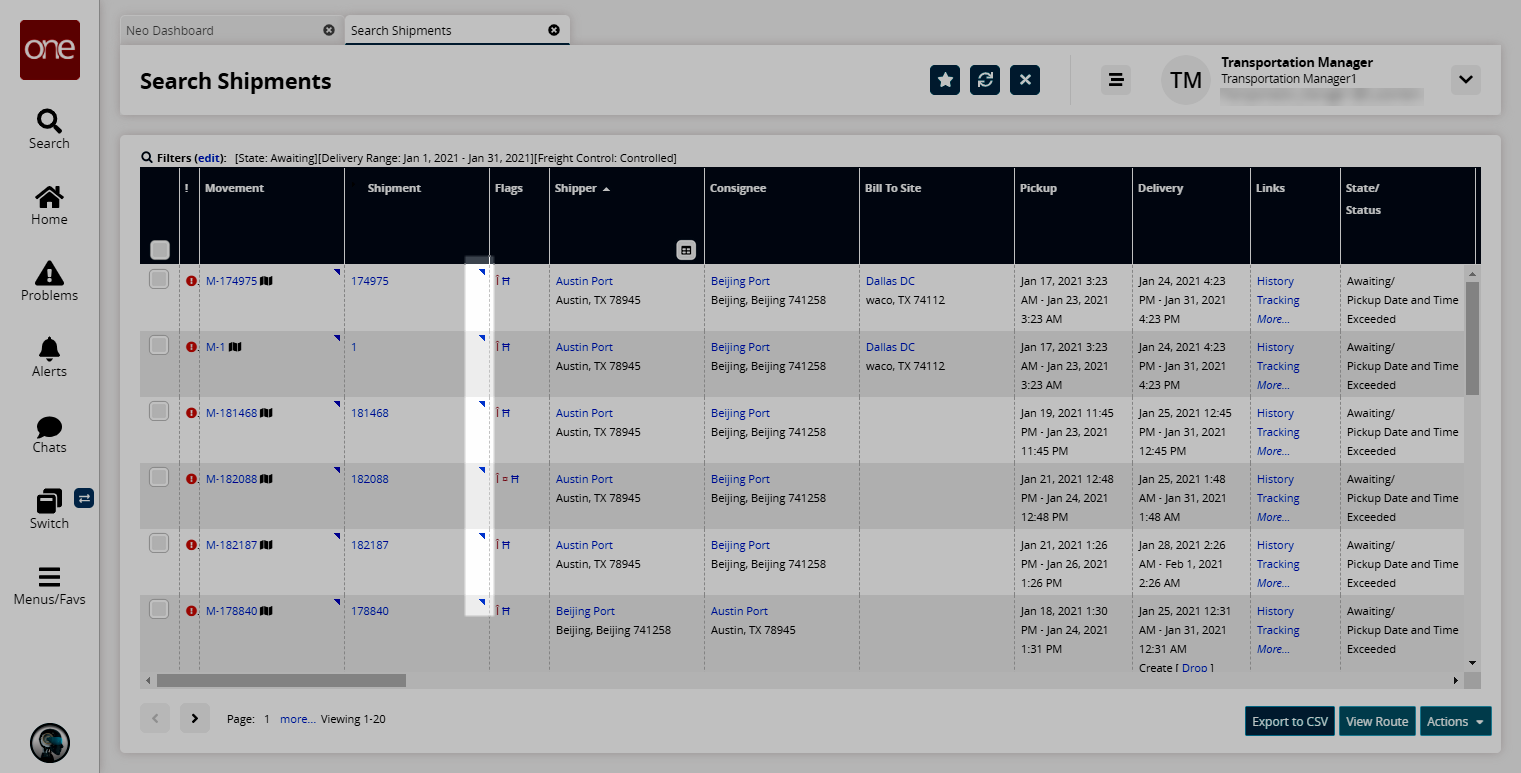Click the horizontal table scrollbar
The image size is (1521, 773).
281,680
